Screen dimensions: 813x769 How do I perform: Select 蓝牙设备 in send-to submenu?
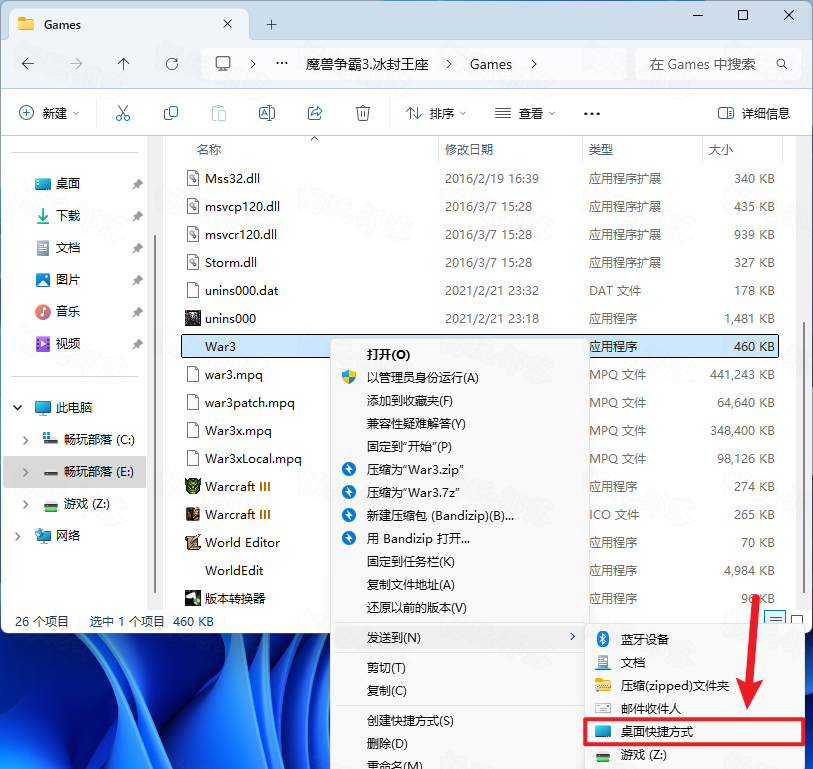point(644,639)
